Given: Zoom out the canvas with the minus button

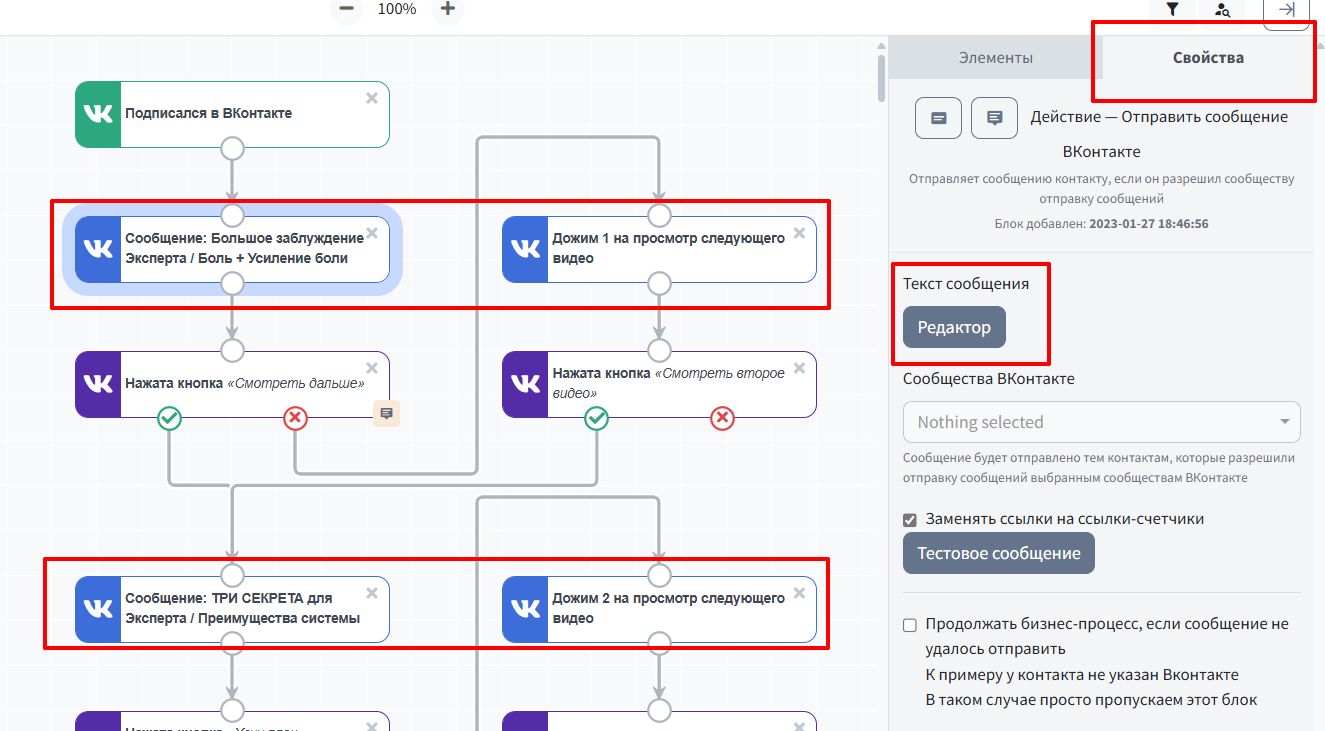Looking at the screenshot, I should (346, 9).
